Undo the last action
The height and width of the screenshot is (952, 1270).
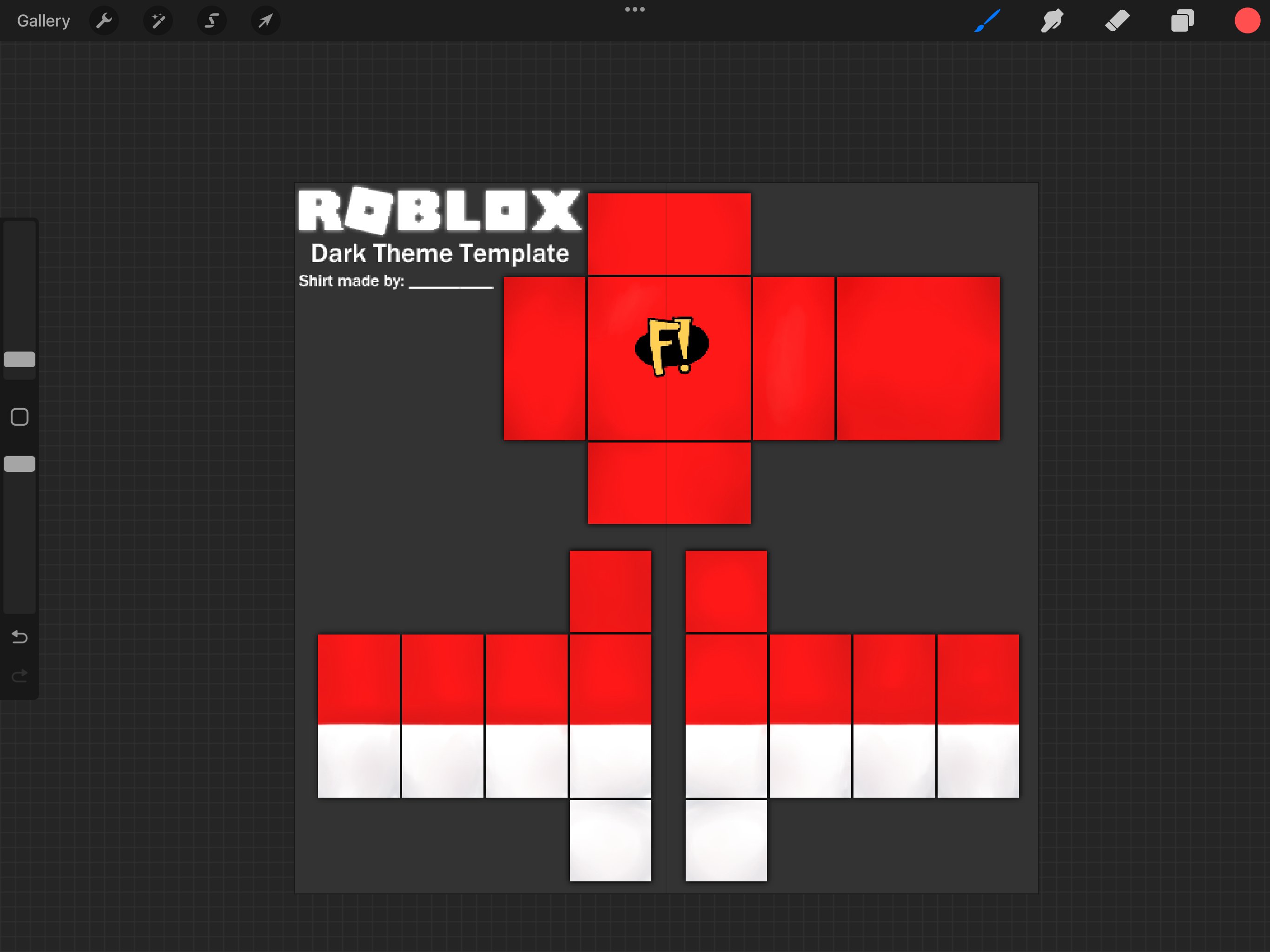tap(20, 636)
